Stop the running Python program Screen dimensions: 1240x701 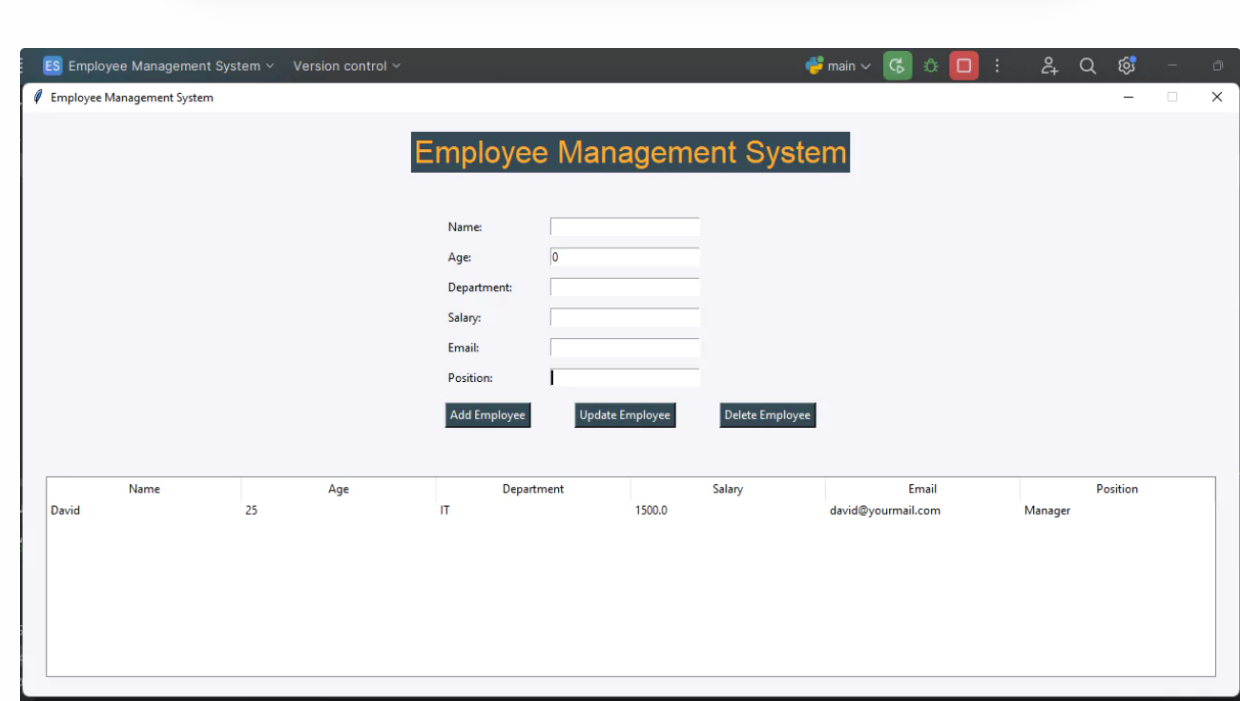(x=963, y=65)
